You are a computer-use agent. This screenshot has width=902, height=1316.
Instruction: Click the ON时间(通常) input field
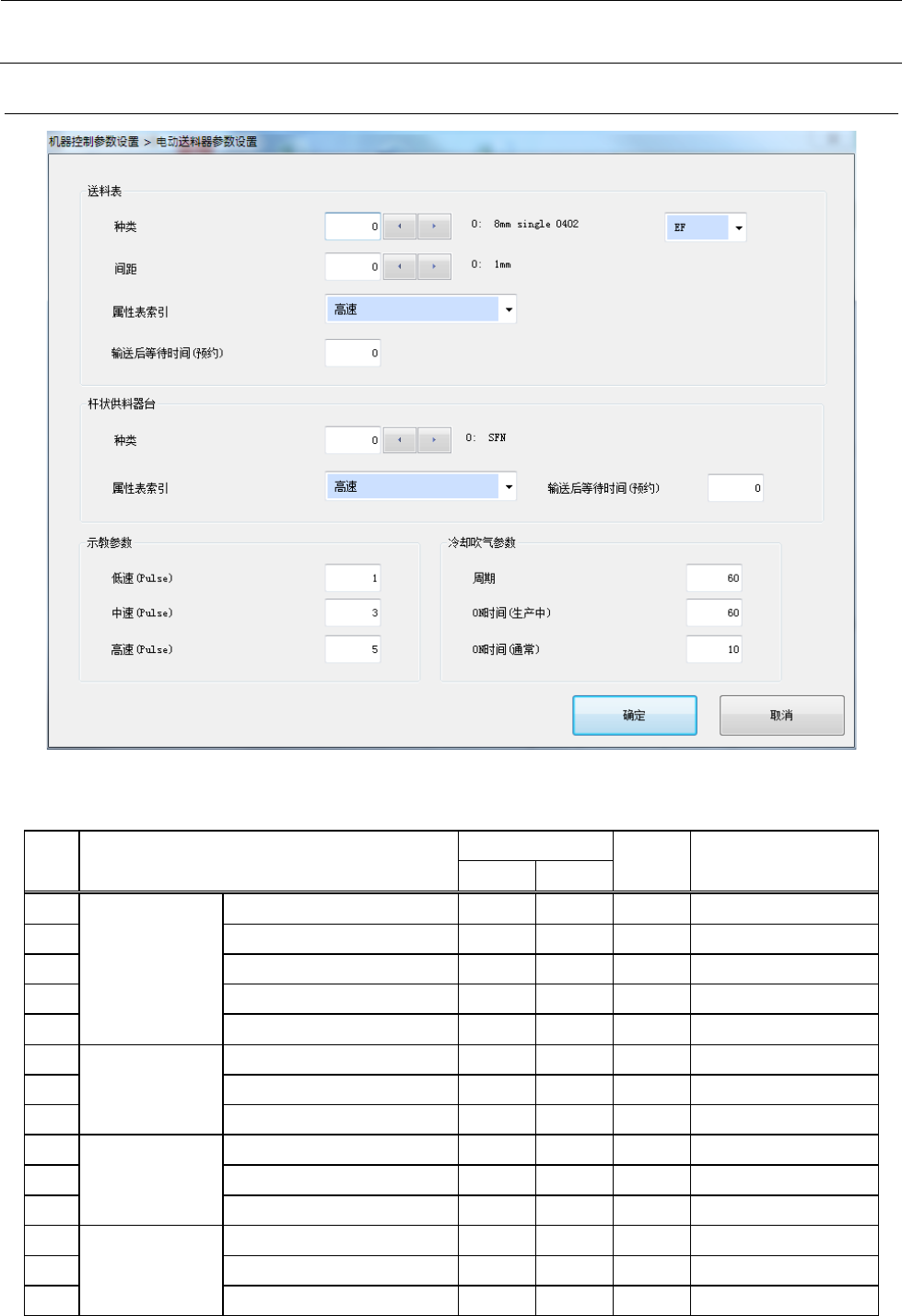coord(714,649)
